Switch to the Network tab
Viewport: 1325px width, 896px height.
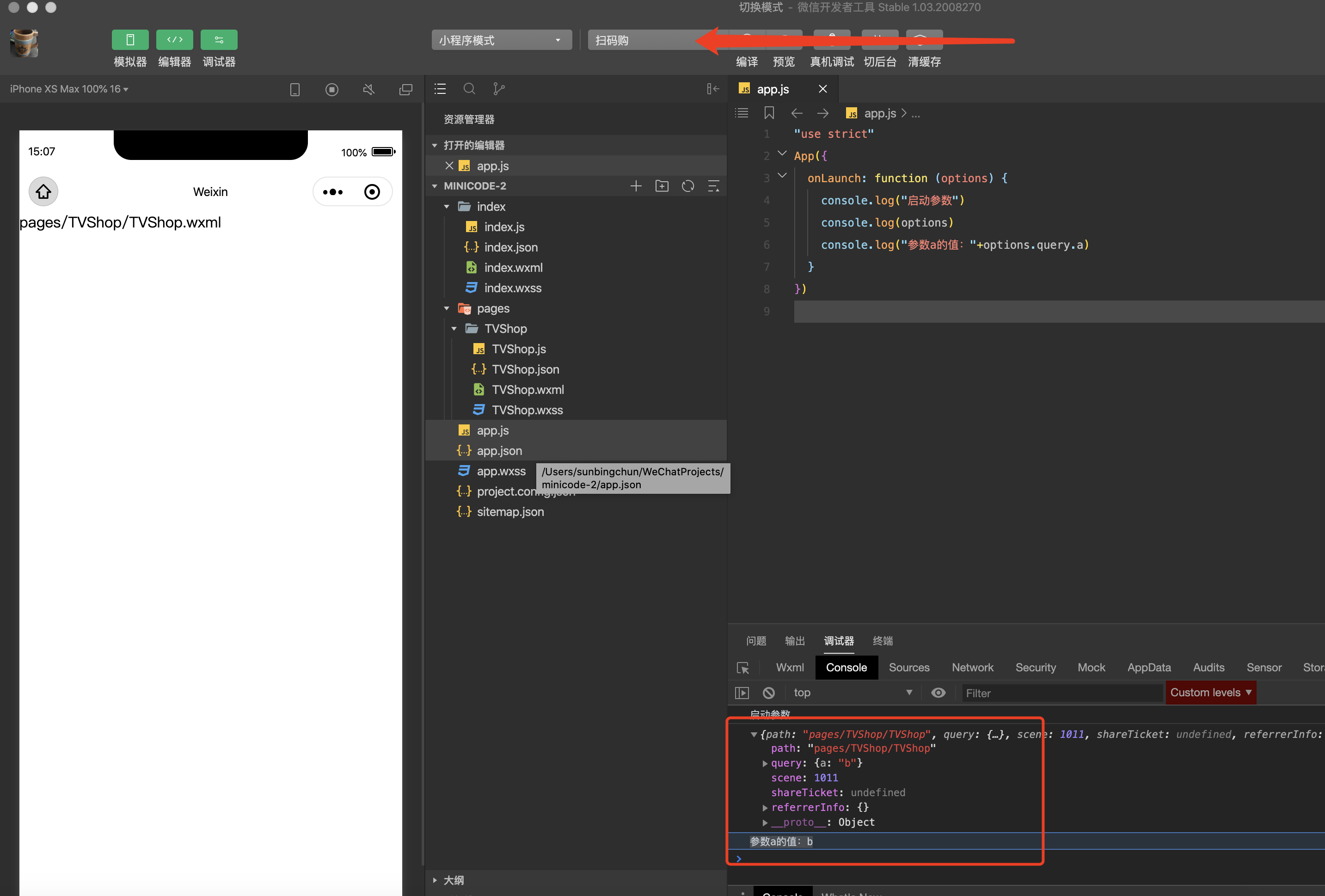[972, 667]
